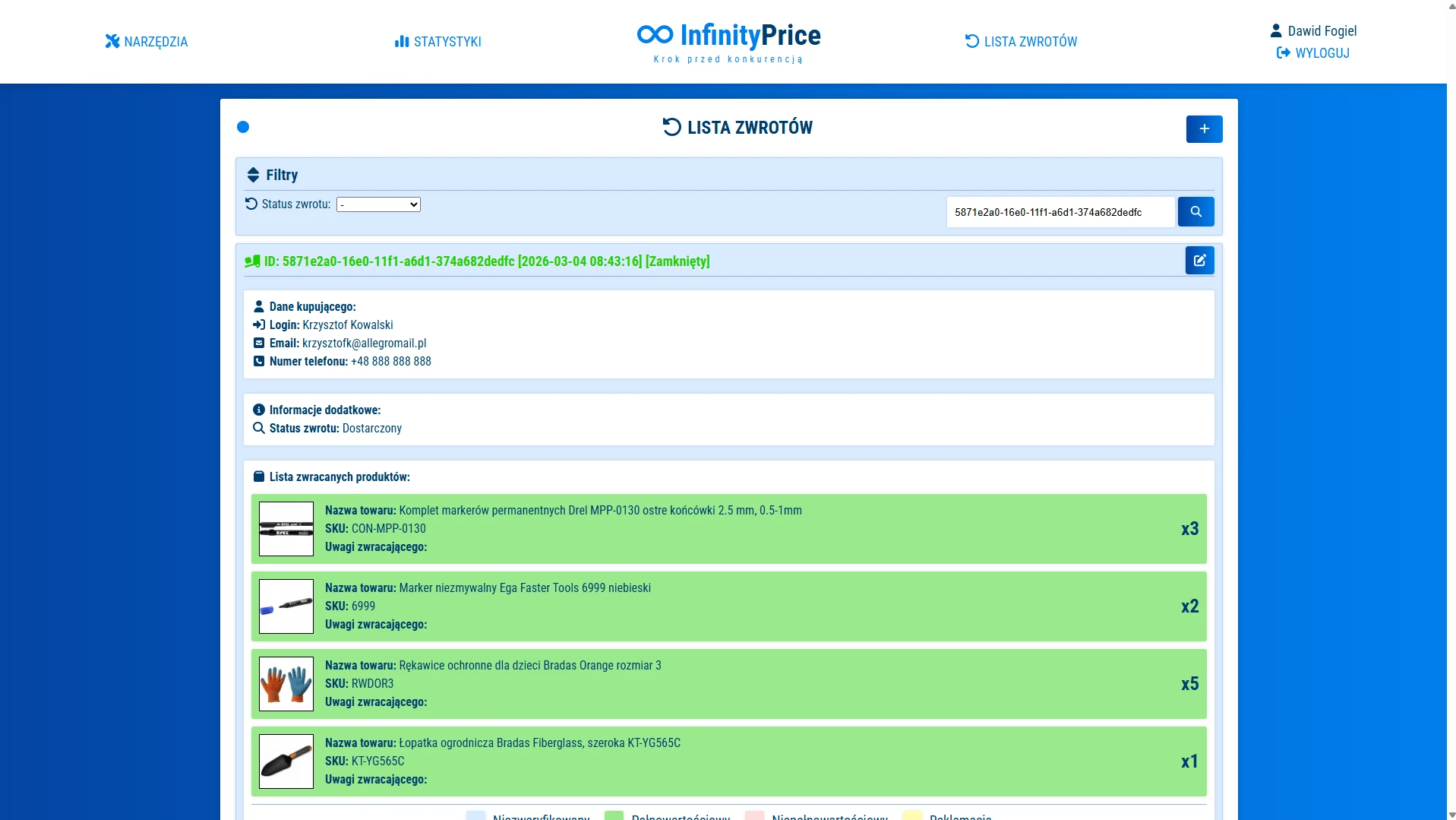The image size is (1456, 820).
Task: Open the Status zwrotu dropdown
Action: [378, 204]
